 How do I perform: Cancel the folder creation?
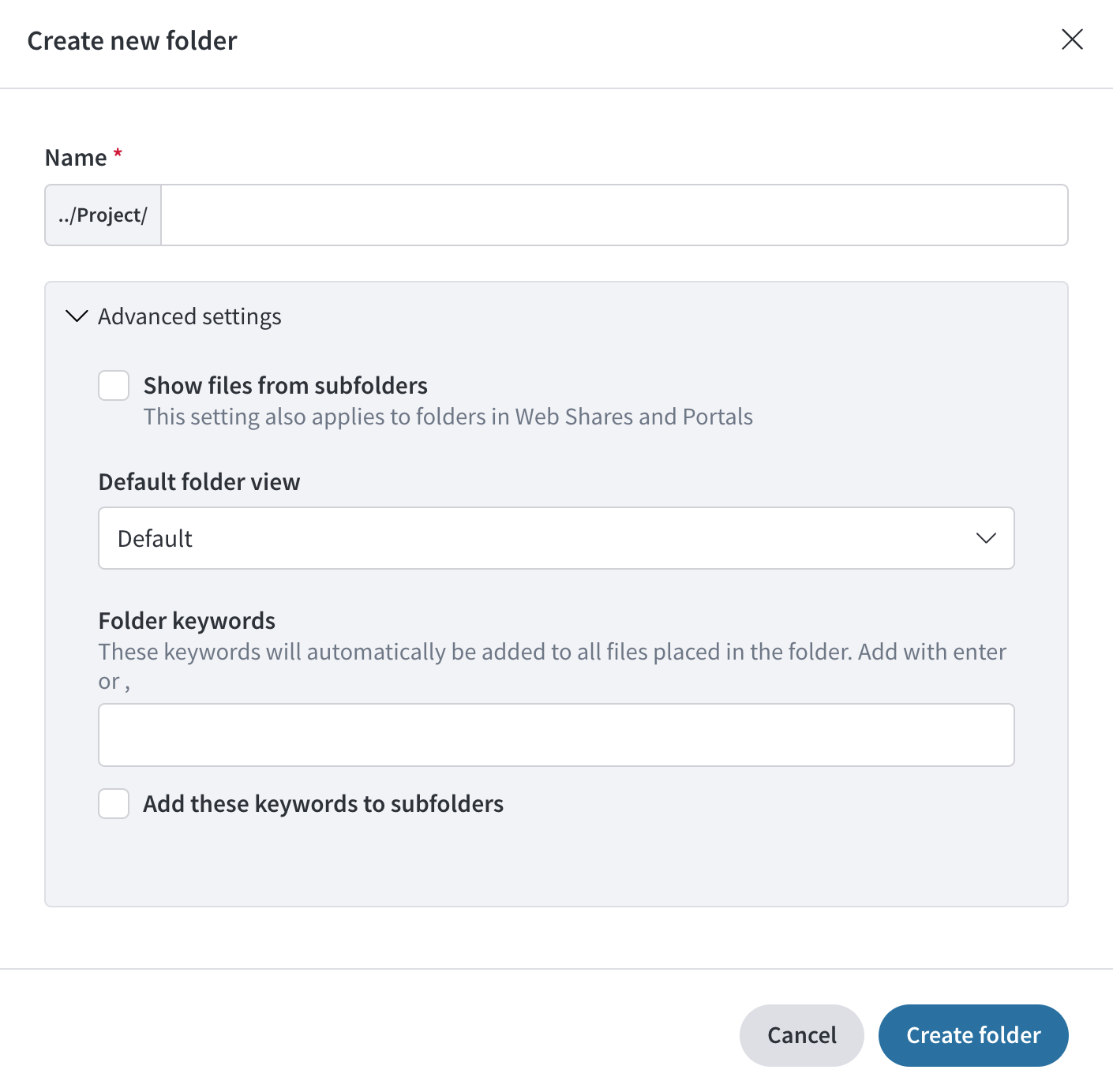[x=802, y=1035]
